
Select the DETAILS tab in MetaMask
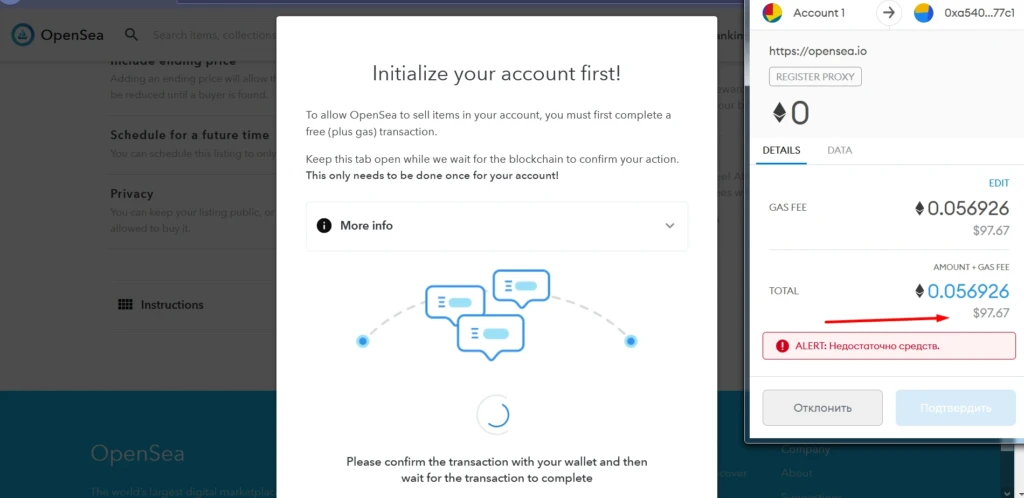click(x=781, y=150)
